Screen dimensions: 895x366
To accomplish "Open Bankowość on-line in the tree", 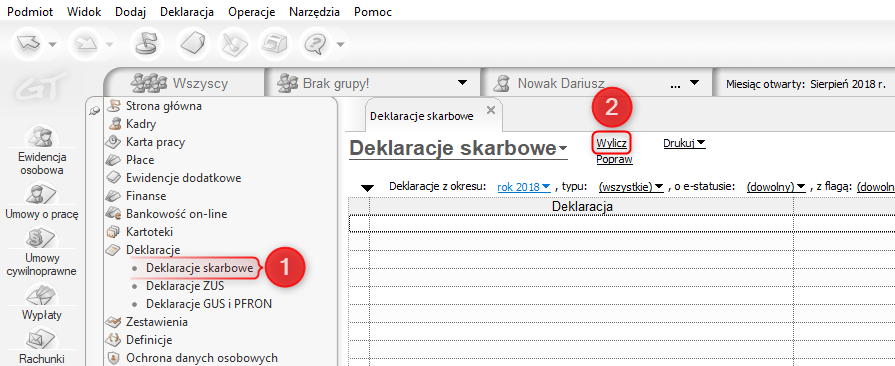I will pyautogui.click(x=176, y=214).
